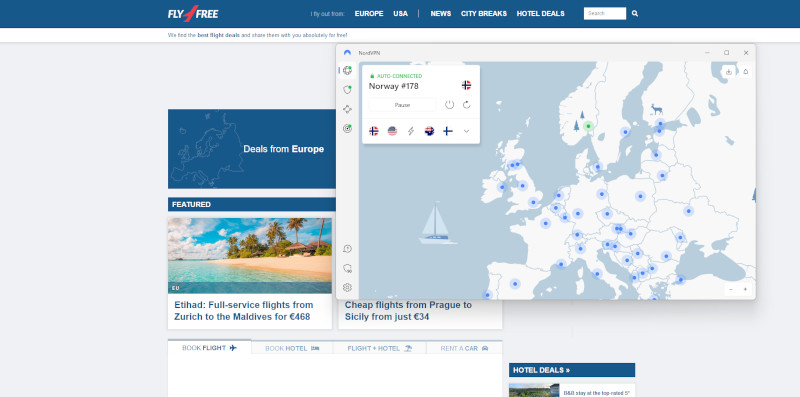Reconnect using the refresh arrow icon
Image resolution: width=800 pixels, height=397 pixels.
pyautogui.click(x=466, y=105)
